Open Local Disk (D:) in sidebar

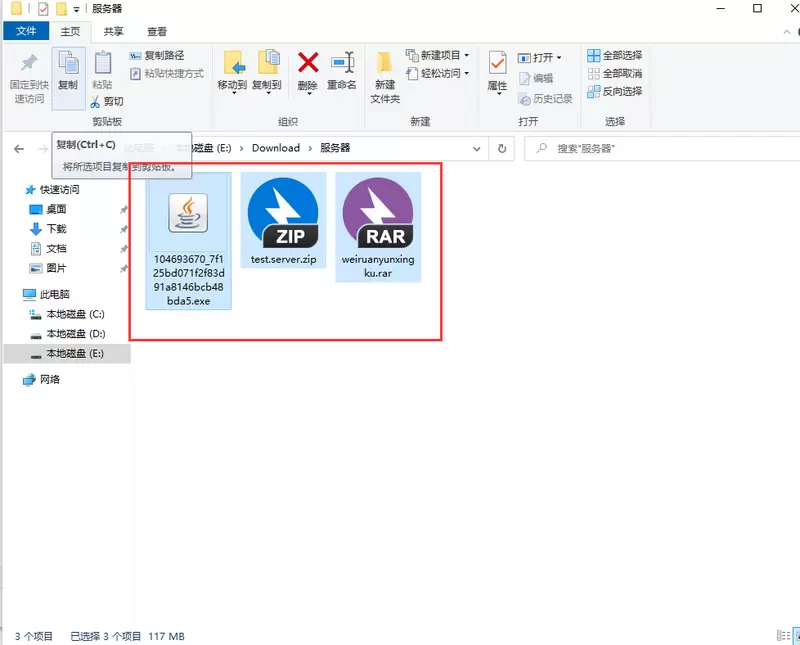tap(67, 334)
